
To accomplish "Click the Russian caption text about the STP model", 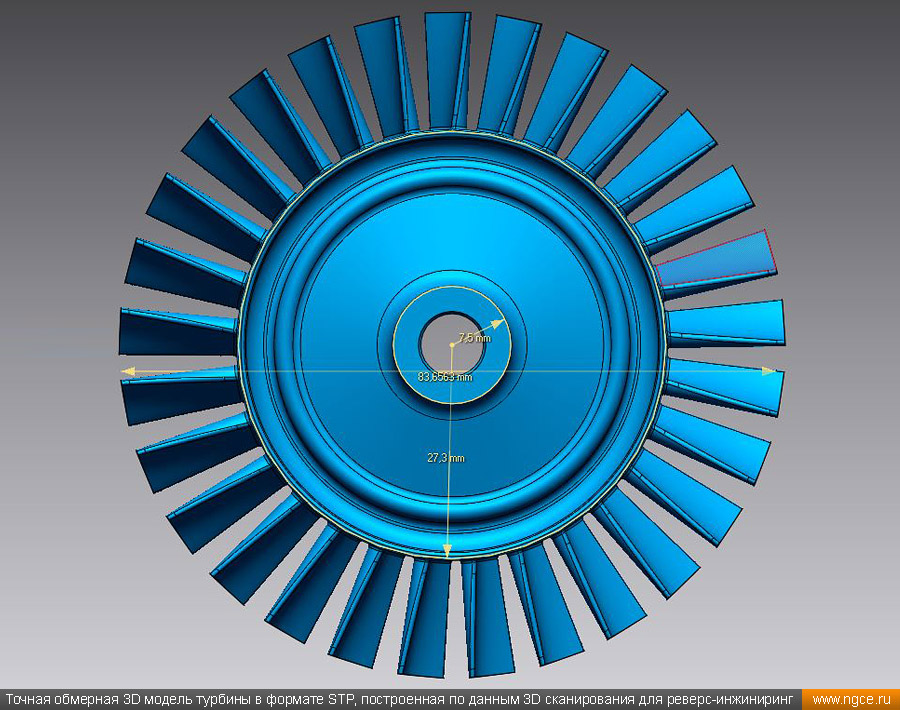I will [x=400, y=699].
